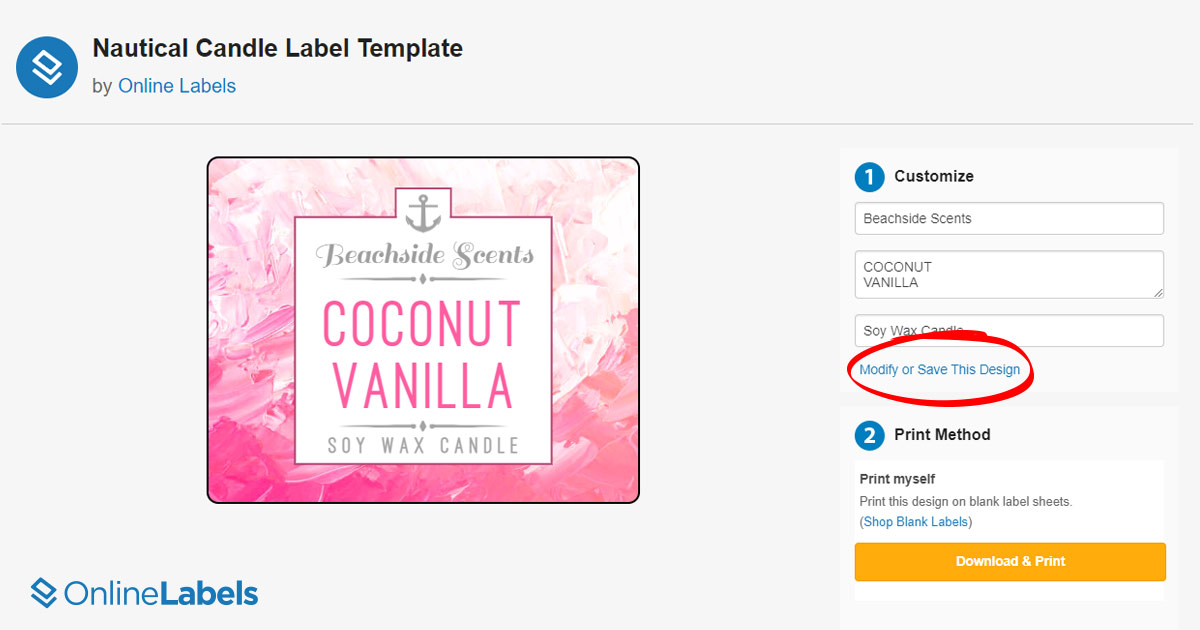Image resolution: width=1200 pixels, height=630 pixels.
Task: Open the Shop Blank Labels link
Action: pos(917,521)
